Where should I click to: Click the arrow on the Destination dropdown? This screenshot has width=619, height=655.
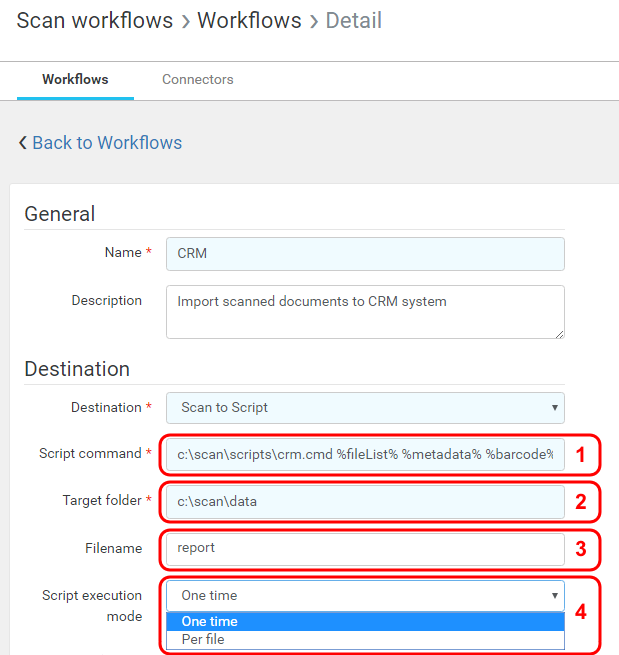click(x=554, y=408)
